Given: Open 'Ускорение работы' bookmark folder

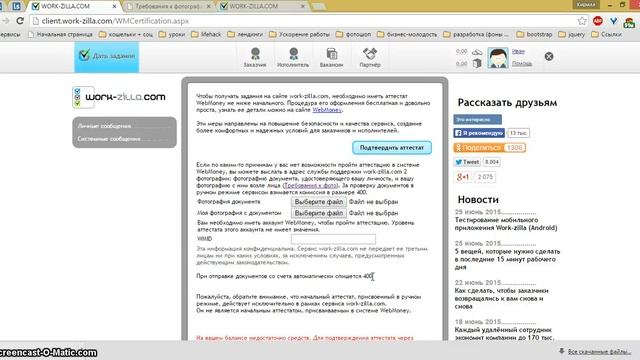Looking at the screenshot, I should tap(299, 34).
